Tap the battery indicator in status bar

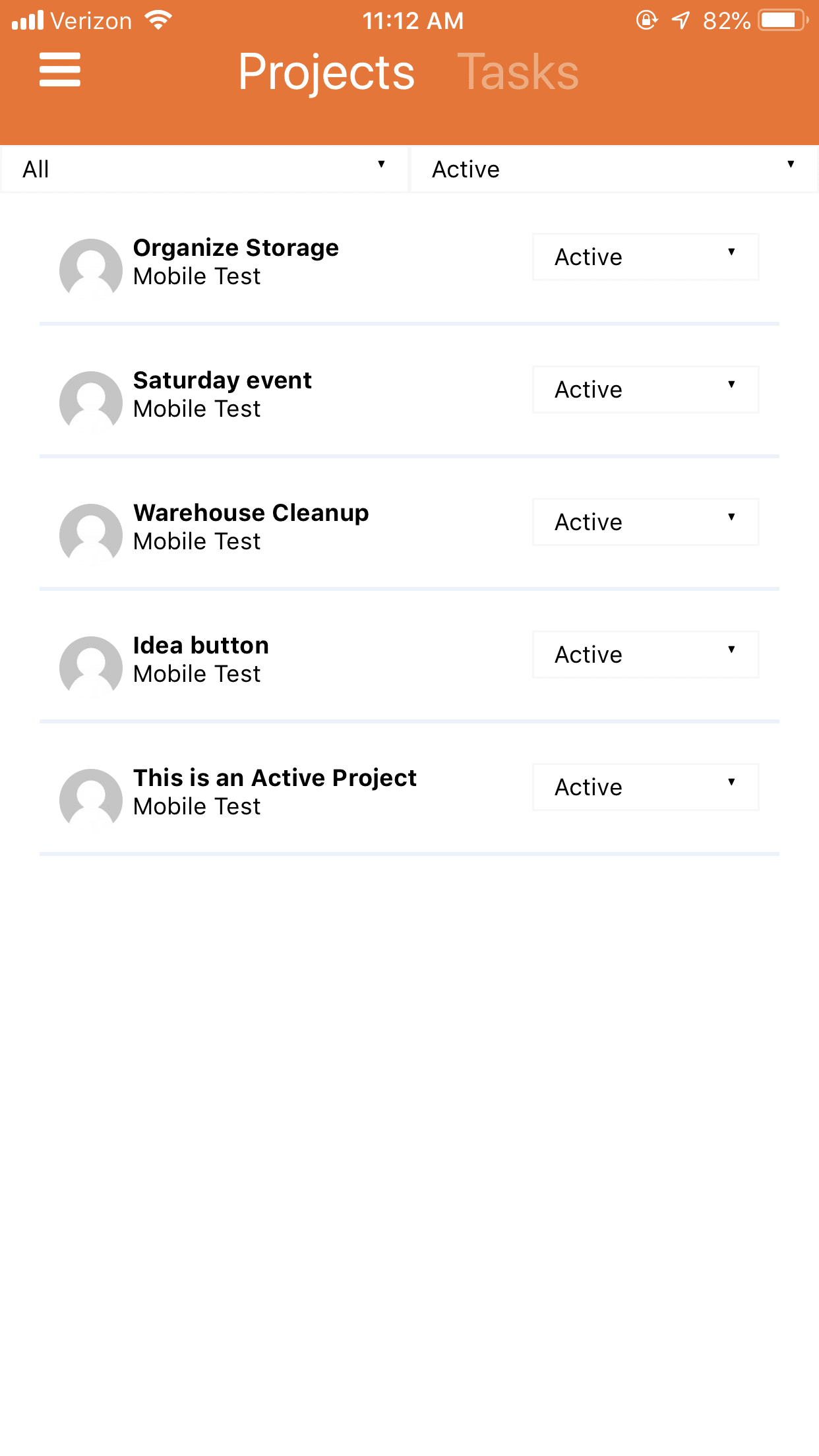click(x=782, y=20)
